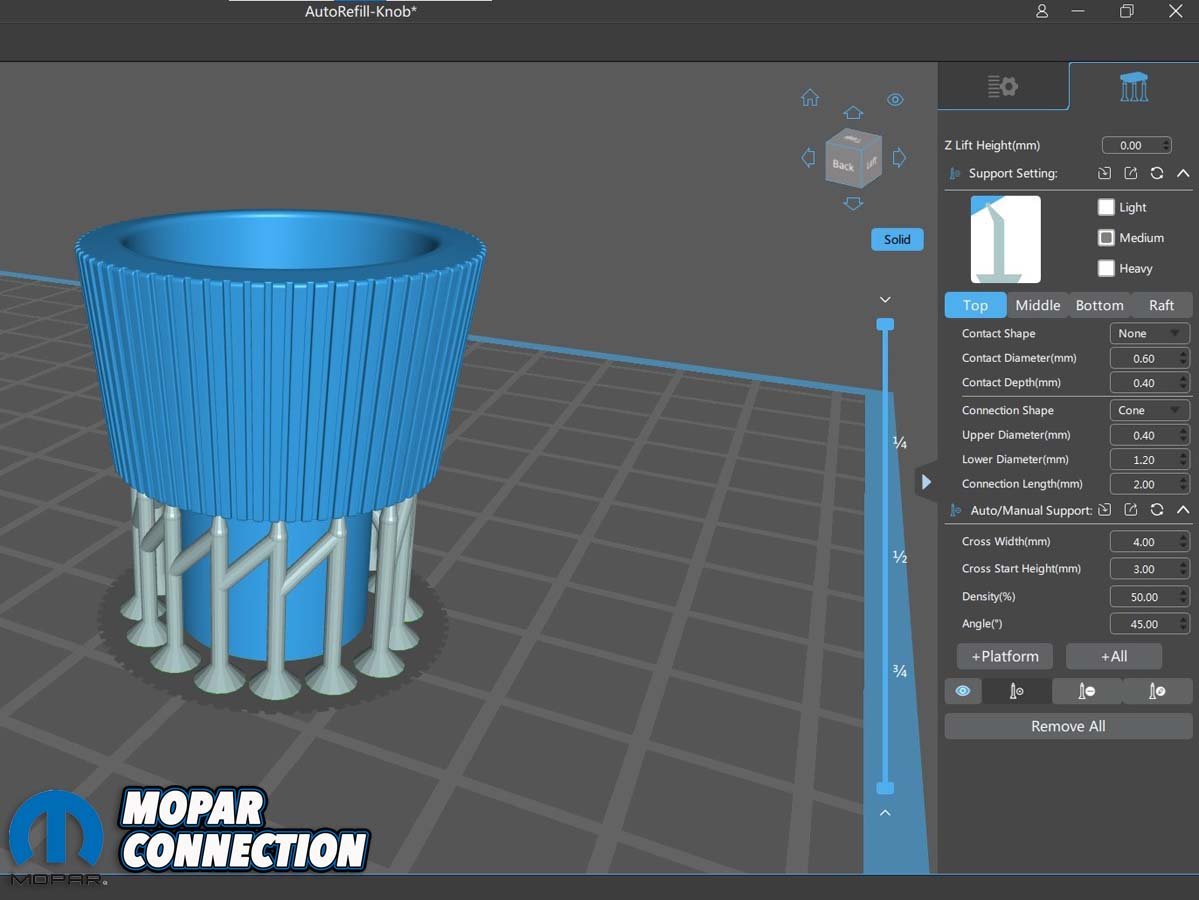
Task: Click the home view icon
Action: pyautogui.click(x=810, y=98)
